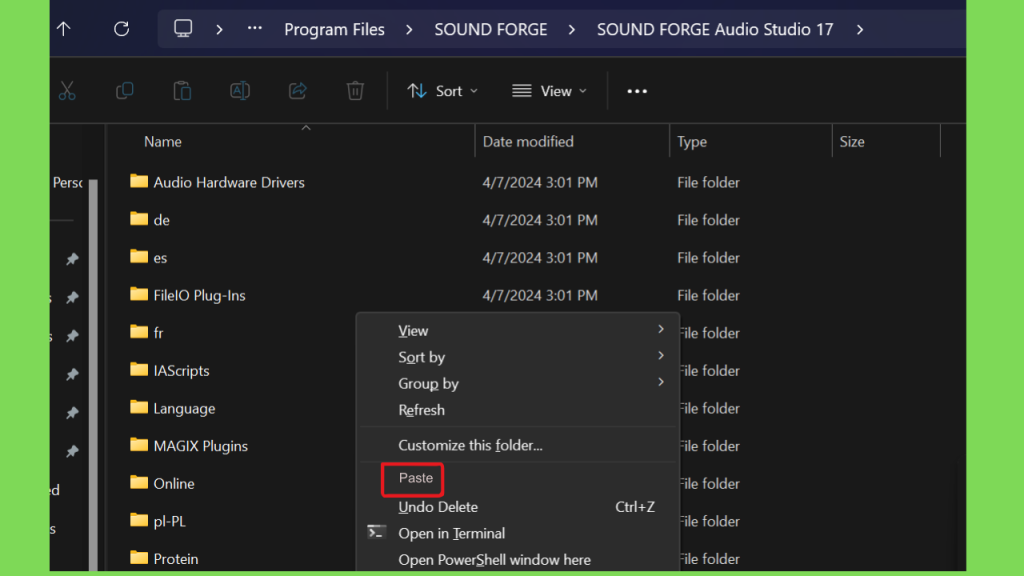1024x576 pixels.
Task: Expand the View submenu arrow in context menu
Action: coord(661,329)
